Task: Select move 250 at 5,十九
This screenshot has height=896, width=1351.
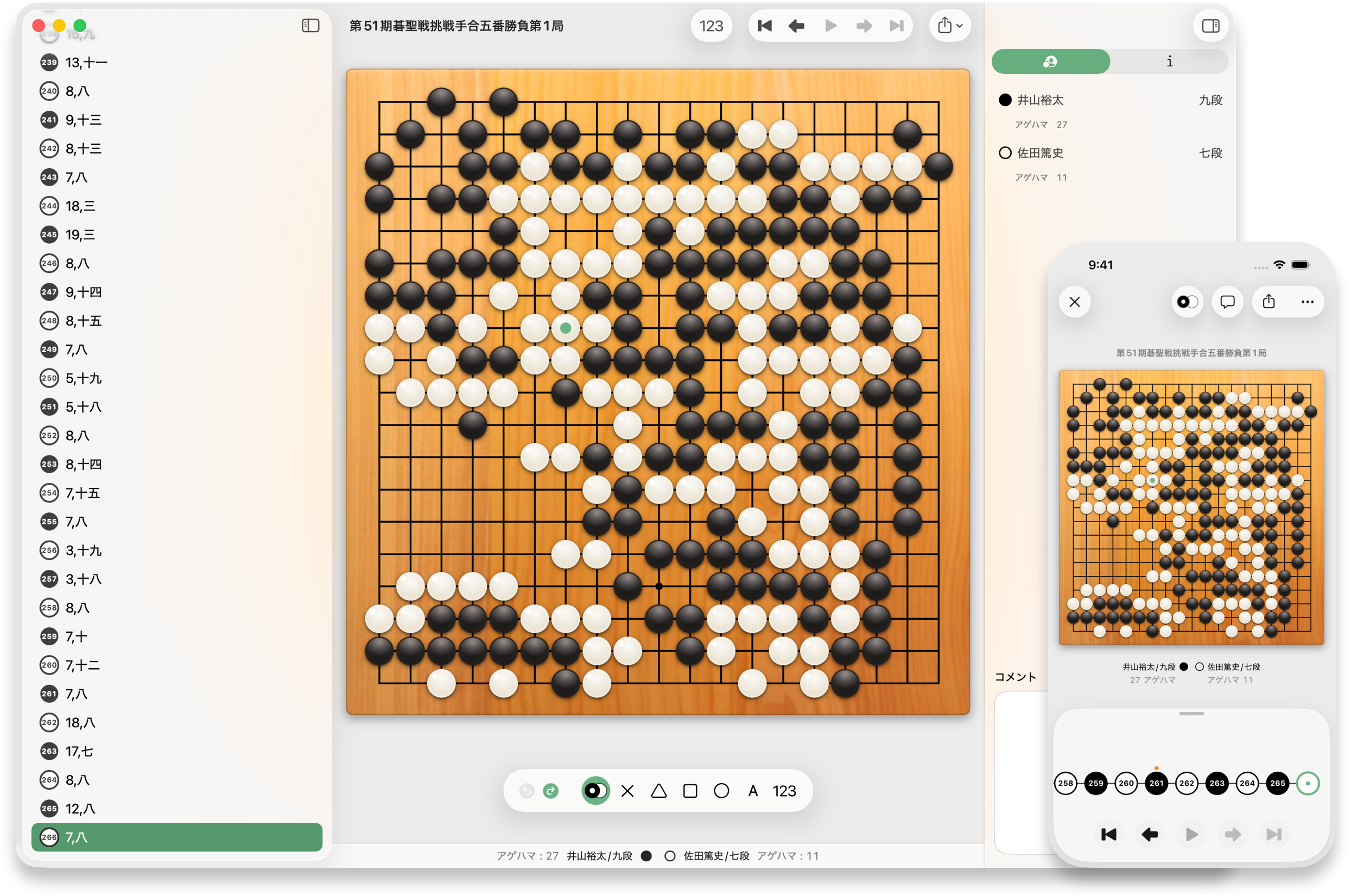Action: click(x=177, y=378)
